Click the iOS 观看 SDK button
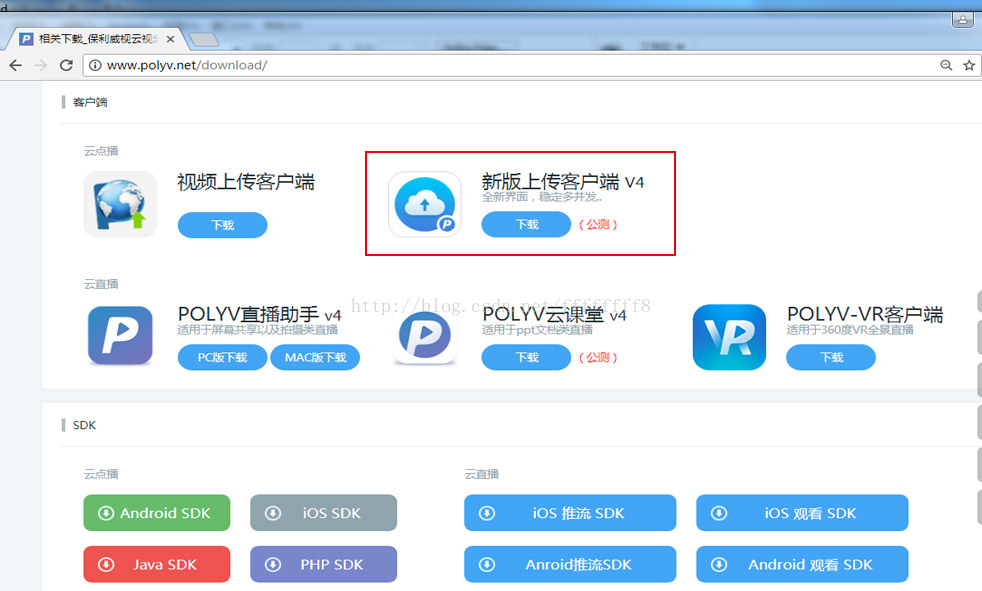This screenshot has width=982, height=591. (802, 513)
